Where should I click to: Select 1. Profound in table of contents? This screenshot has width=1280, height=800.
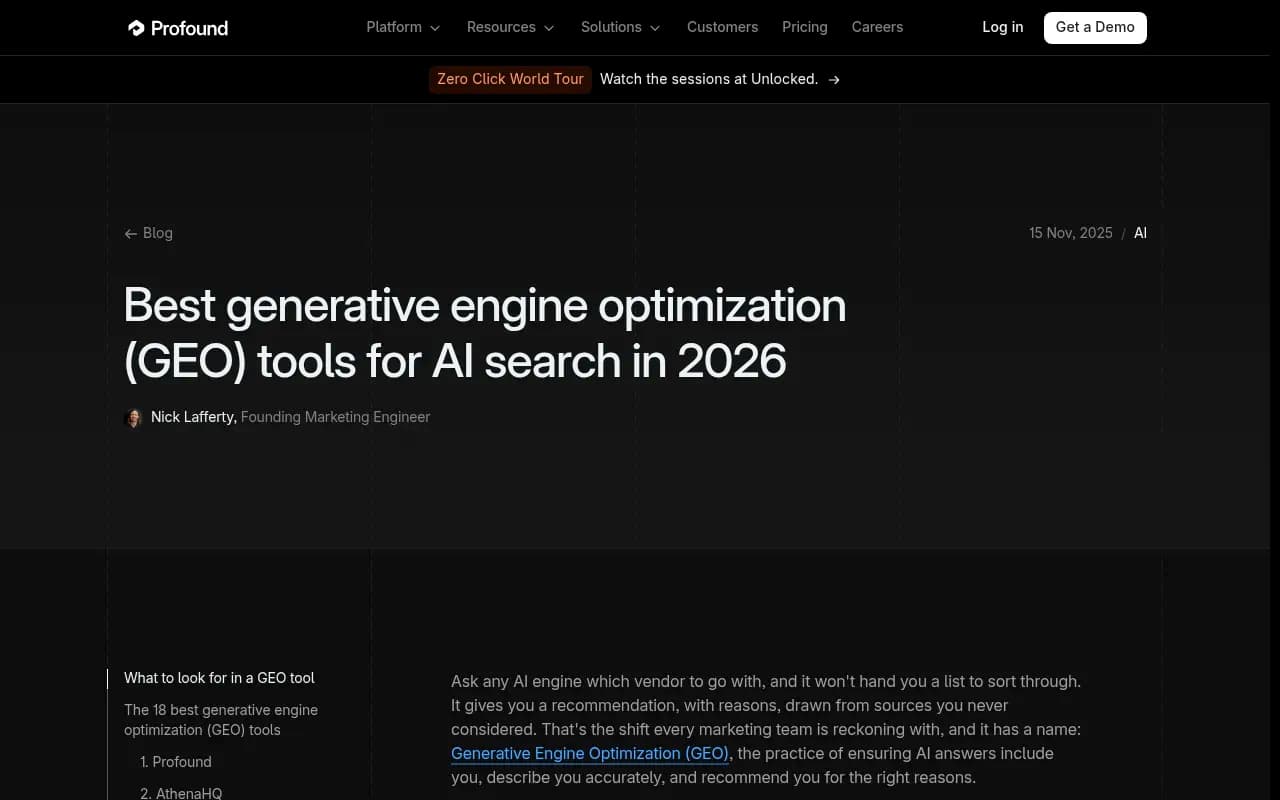coord(176,762)
